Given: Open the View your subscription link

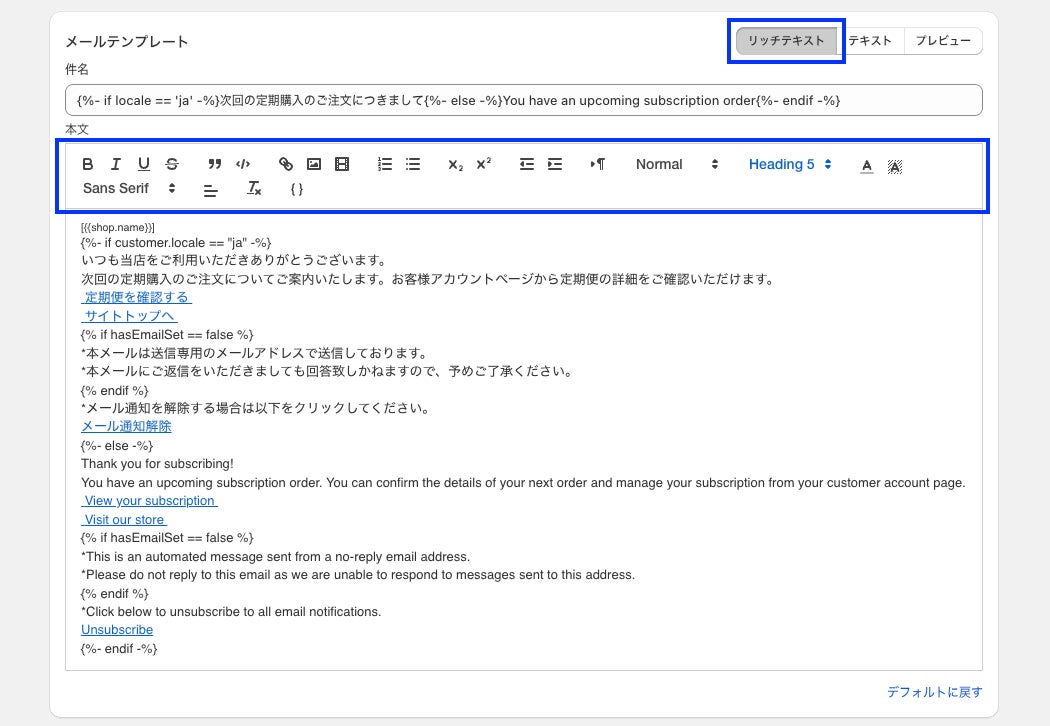Looking at the screenshot, I should point(149,501).
